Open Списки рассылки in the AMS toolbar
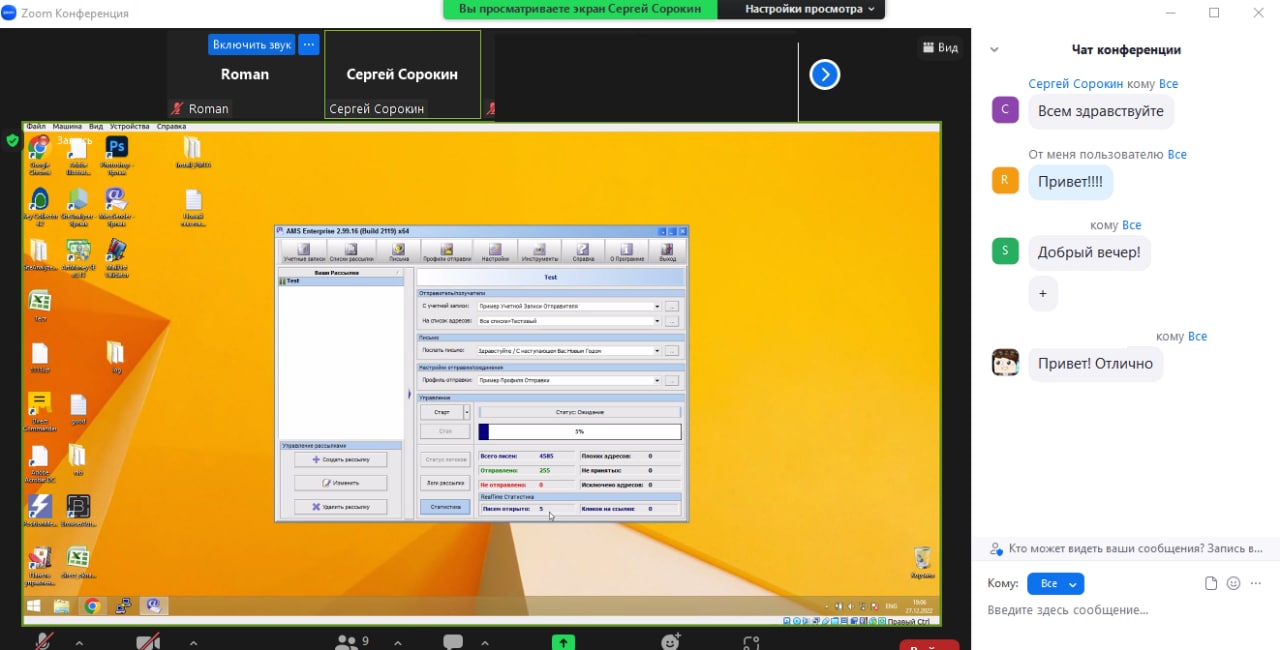Viewport: 1280px width, 650px height. point(350,252)
